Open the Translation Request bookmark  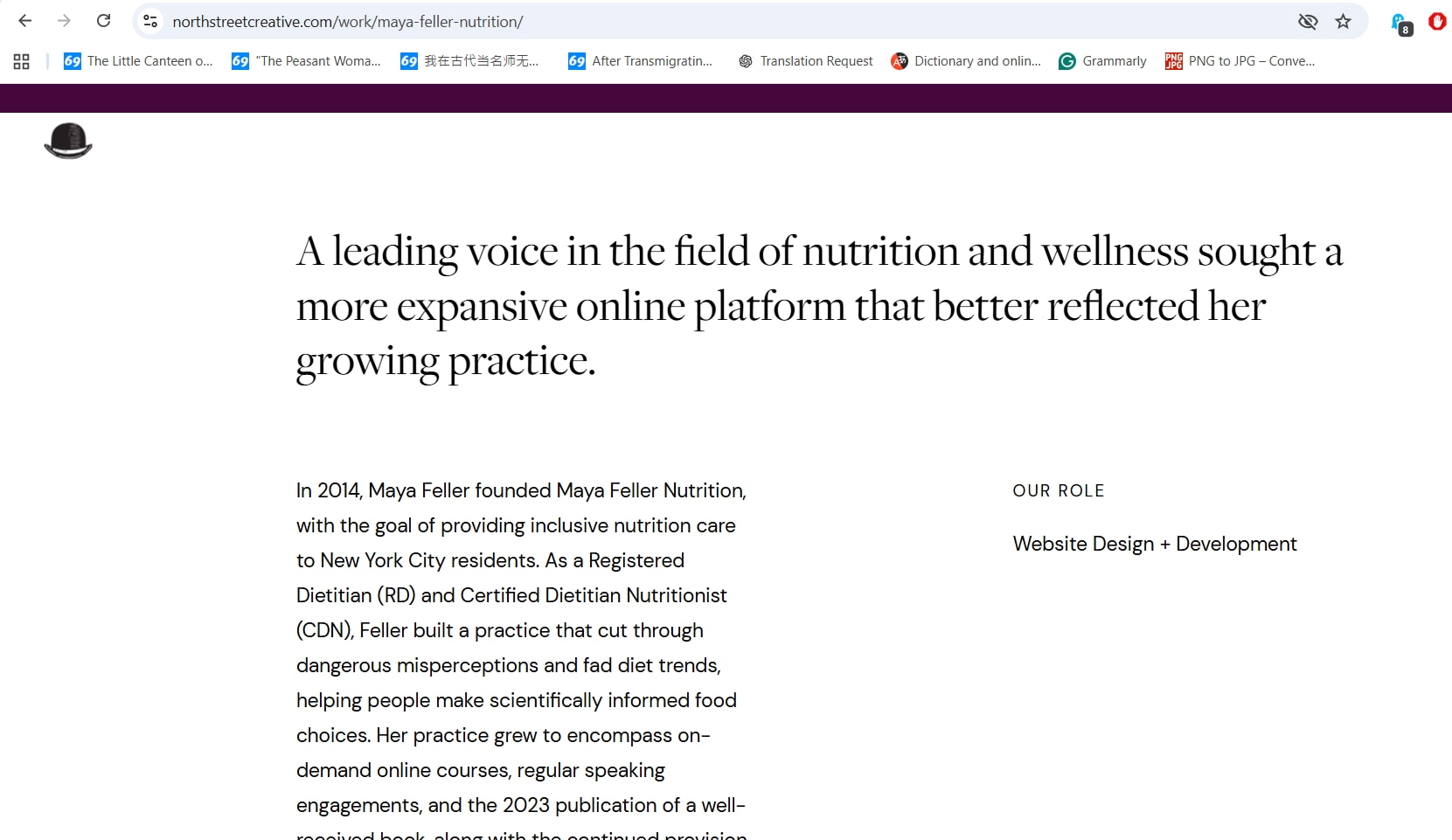[x=805, y=61]
